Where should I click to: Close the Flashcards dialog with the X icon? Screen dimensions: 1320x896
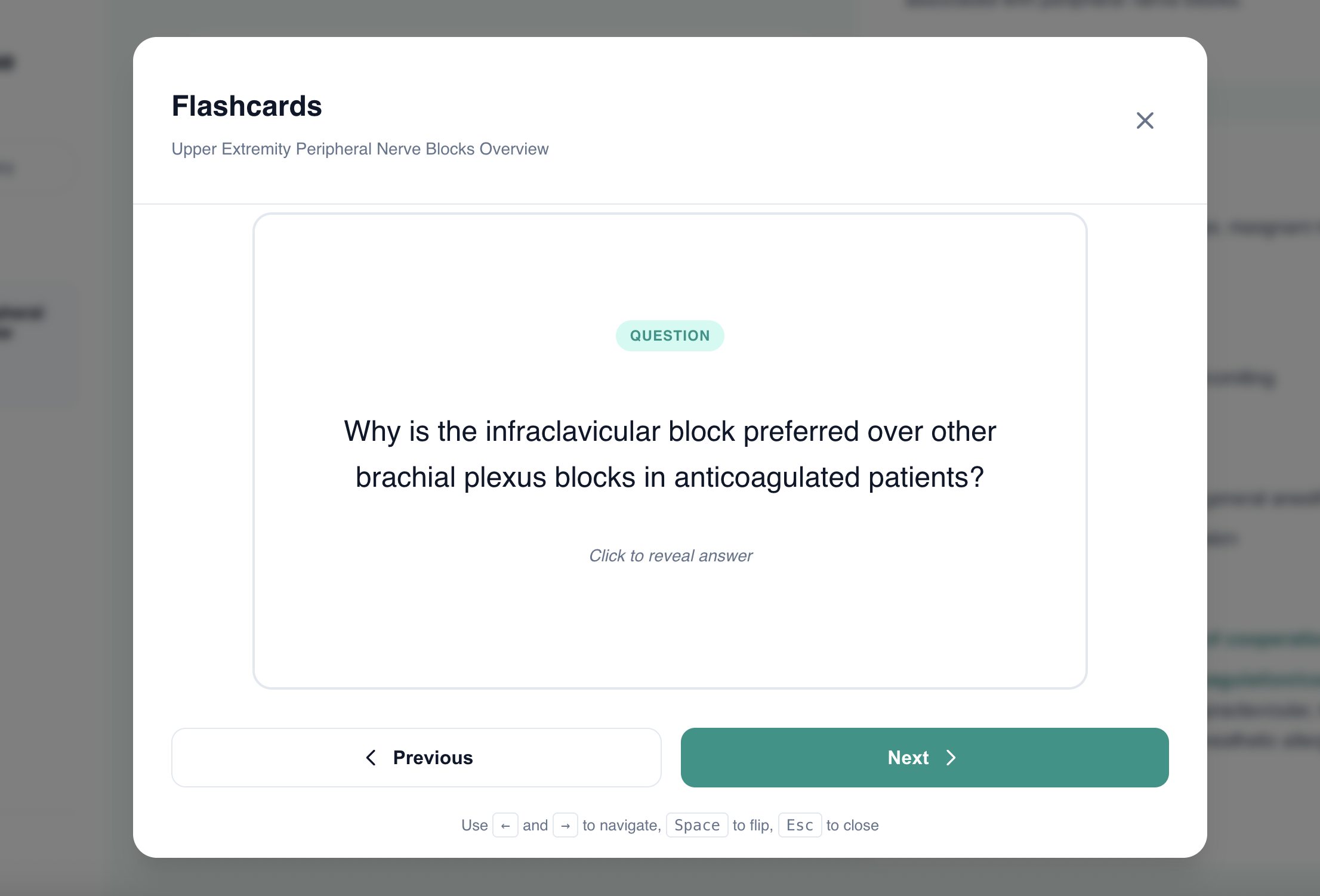(x=1145, y=121)
